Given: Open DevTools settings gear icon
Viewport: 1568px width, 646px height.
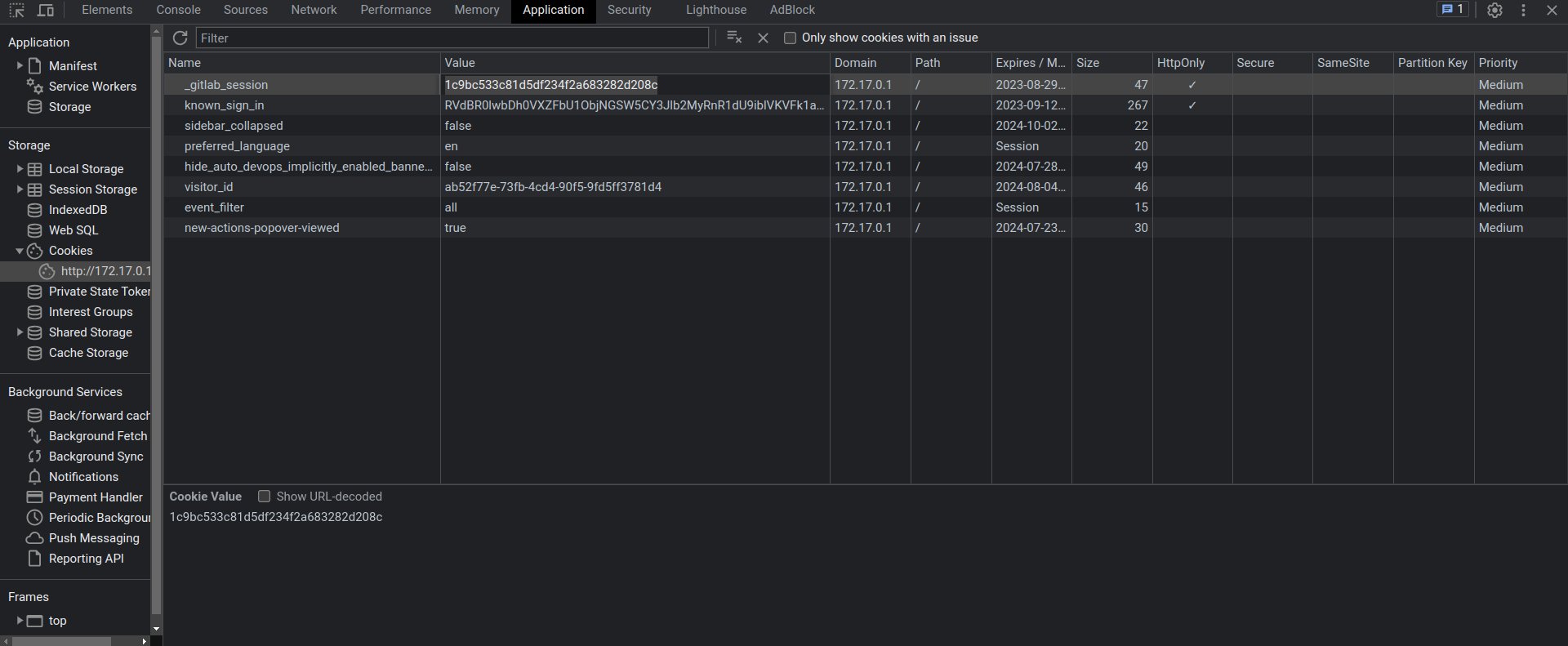Looking at the screenshot, I should point(1494,11).
